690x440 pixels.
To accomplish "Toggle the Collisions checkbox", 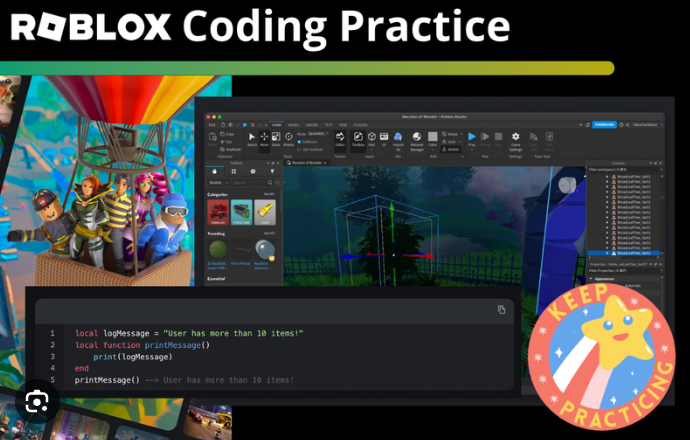I will pyautogui.click(x=299, y=142).
